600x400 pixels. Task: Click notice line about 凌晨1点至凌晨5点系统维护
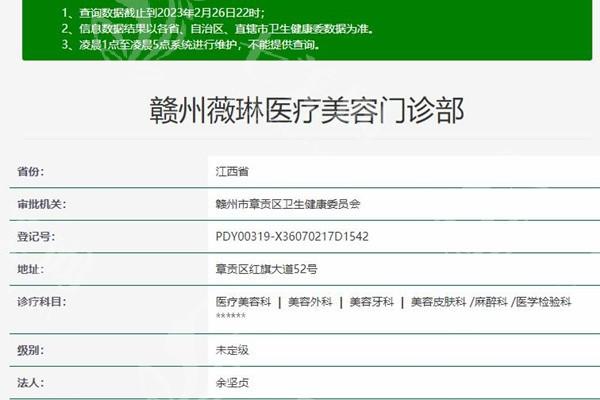191,45
